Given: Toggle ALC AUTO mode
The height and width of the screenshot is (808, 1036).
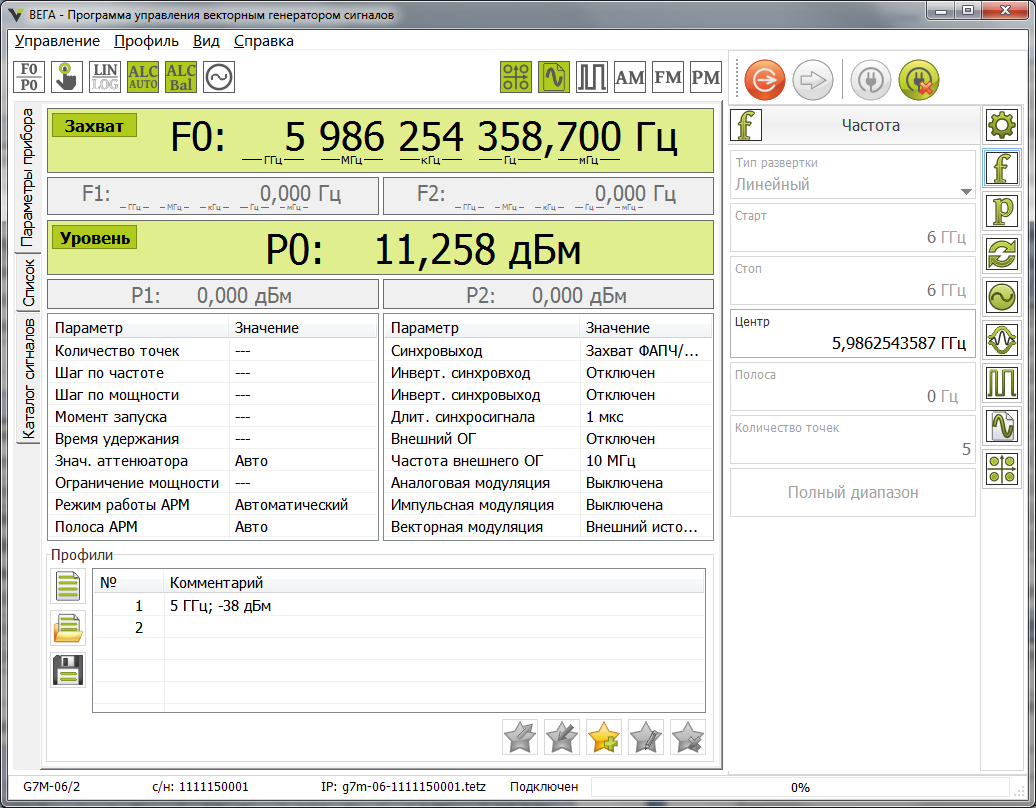Looking at the screenshot, I should coord(143,77).
